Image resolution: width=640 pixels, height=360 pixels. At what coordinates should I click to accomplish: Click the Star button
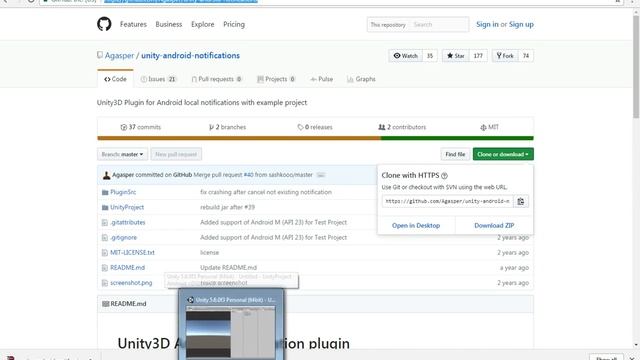[456, 56]
